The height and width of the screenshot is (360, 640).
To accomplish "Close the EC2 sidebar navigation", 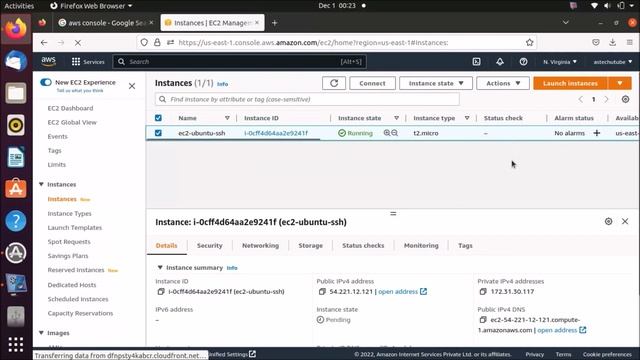I will point(132,86).
